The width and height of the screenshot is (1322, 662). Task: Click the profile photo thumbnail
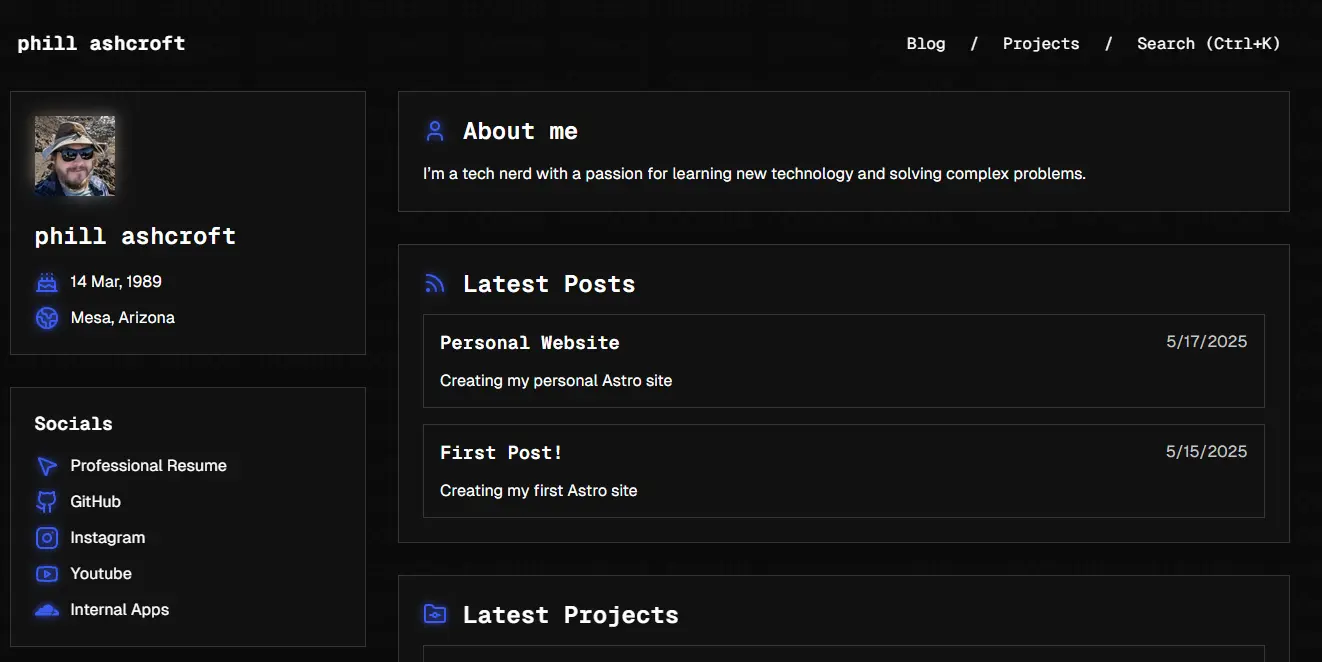click(x=74, y=155)
